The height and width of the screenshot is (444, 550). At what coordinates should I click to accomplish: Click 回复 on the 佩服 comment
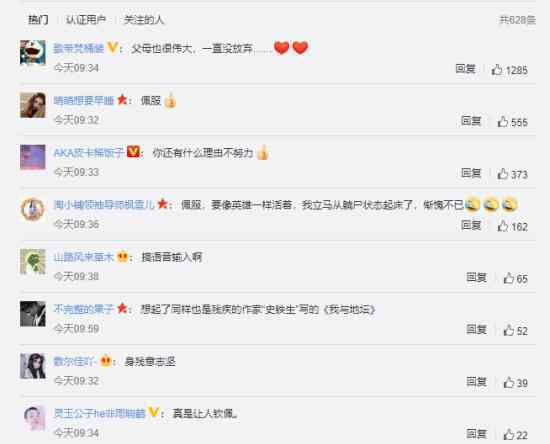pyautogui.click(x=471, y=121)
